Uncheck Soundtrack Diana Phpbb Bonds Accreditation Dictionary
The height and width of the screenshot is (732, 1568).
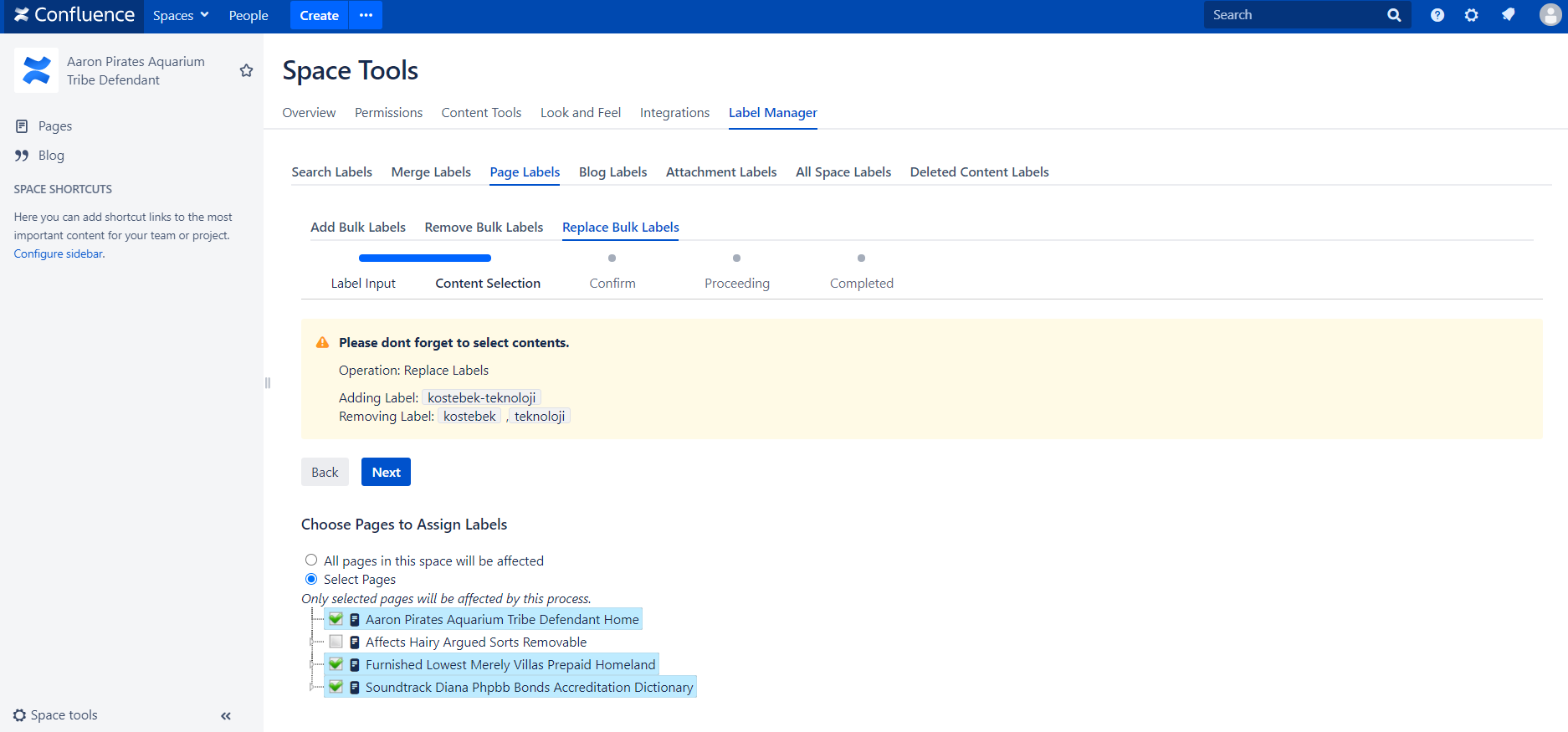(x=336, y=687)
